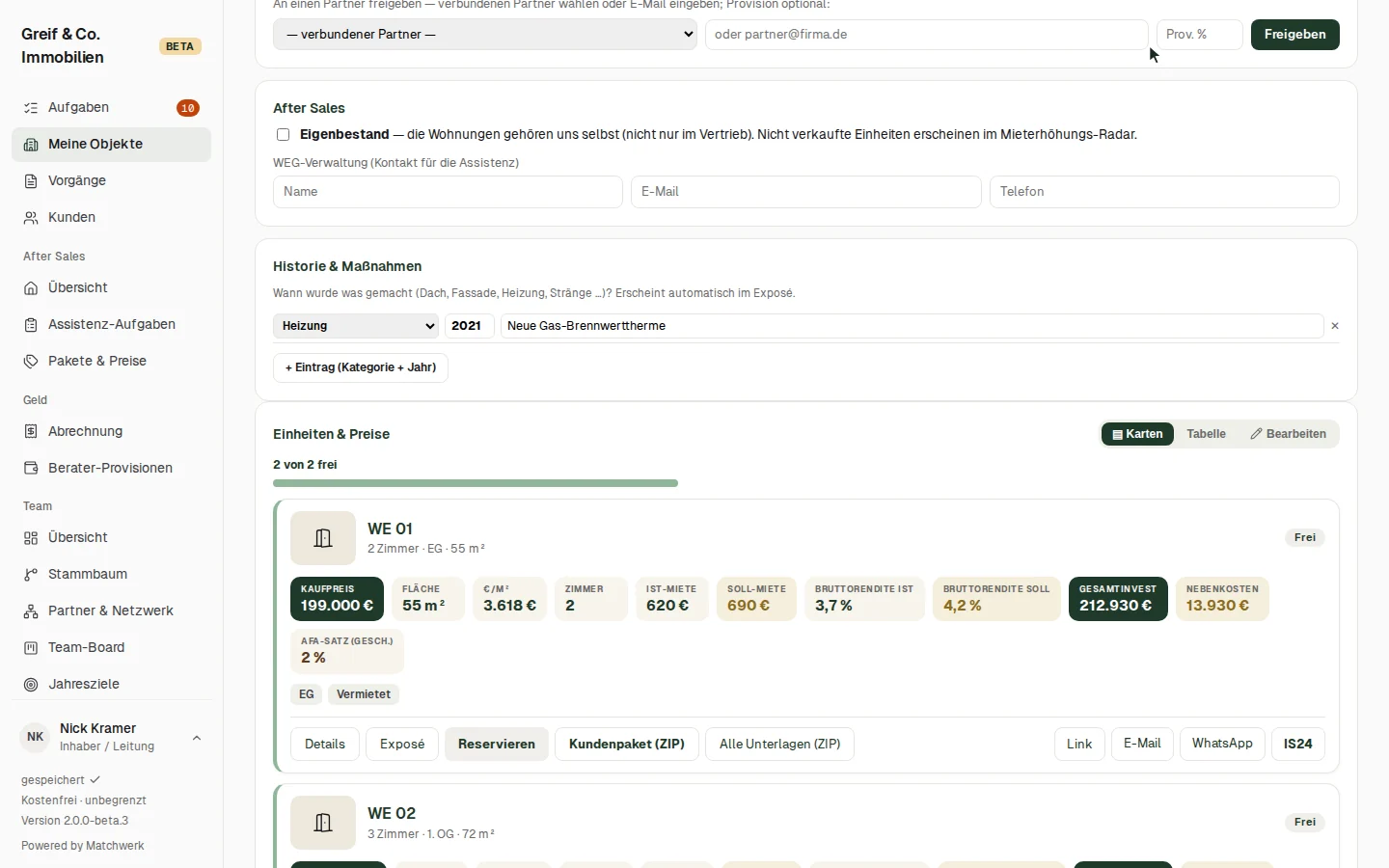Screen dimensions: 1389x868
Task: Click the Kaufpreis 199.000 € tile
Action: point(337,599)
